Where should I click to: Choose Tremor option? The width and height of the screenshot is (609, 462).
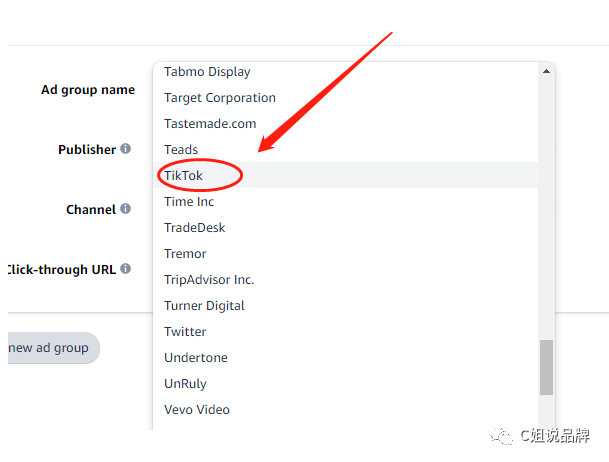point(346,254)
